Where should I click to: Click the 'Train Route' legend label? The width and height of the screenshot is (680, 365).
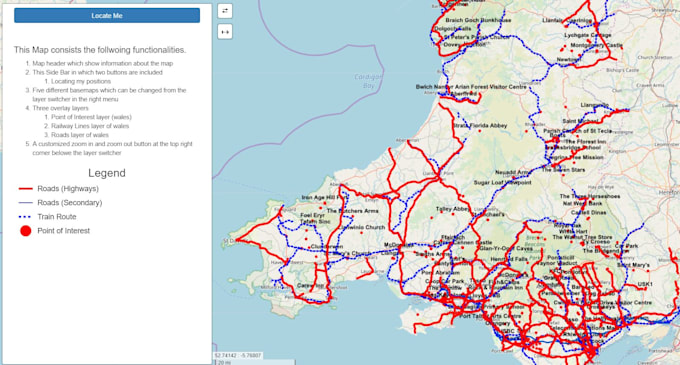57,217
